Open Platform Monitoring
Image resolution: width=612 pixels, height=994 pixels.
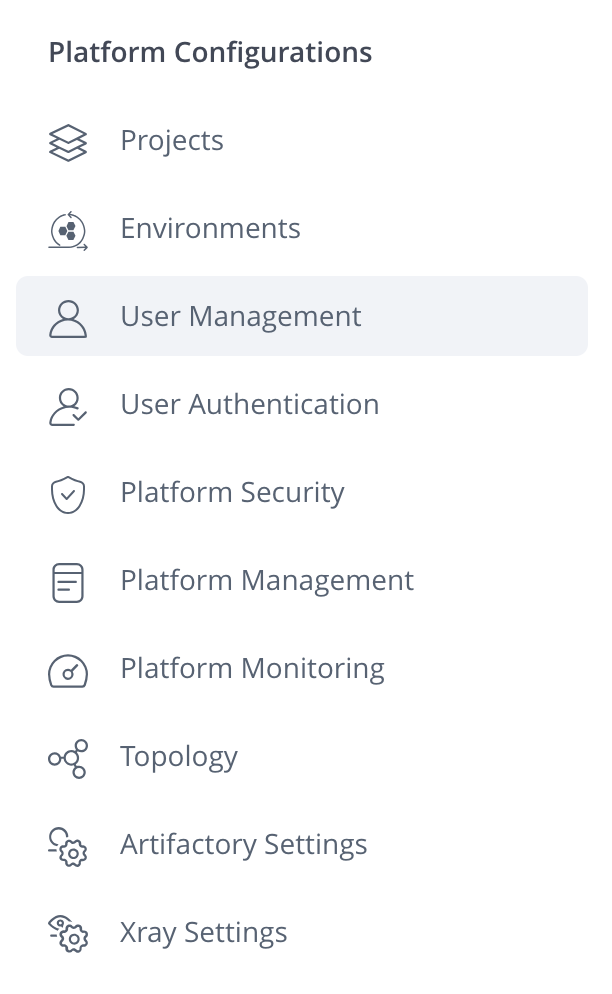[252, 668]
